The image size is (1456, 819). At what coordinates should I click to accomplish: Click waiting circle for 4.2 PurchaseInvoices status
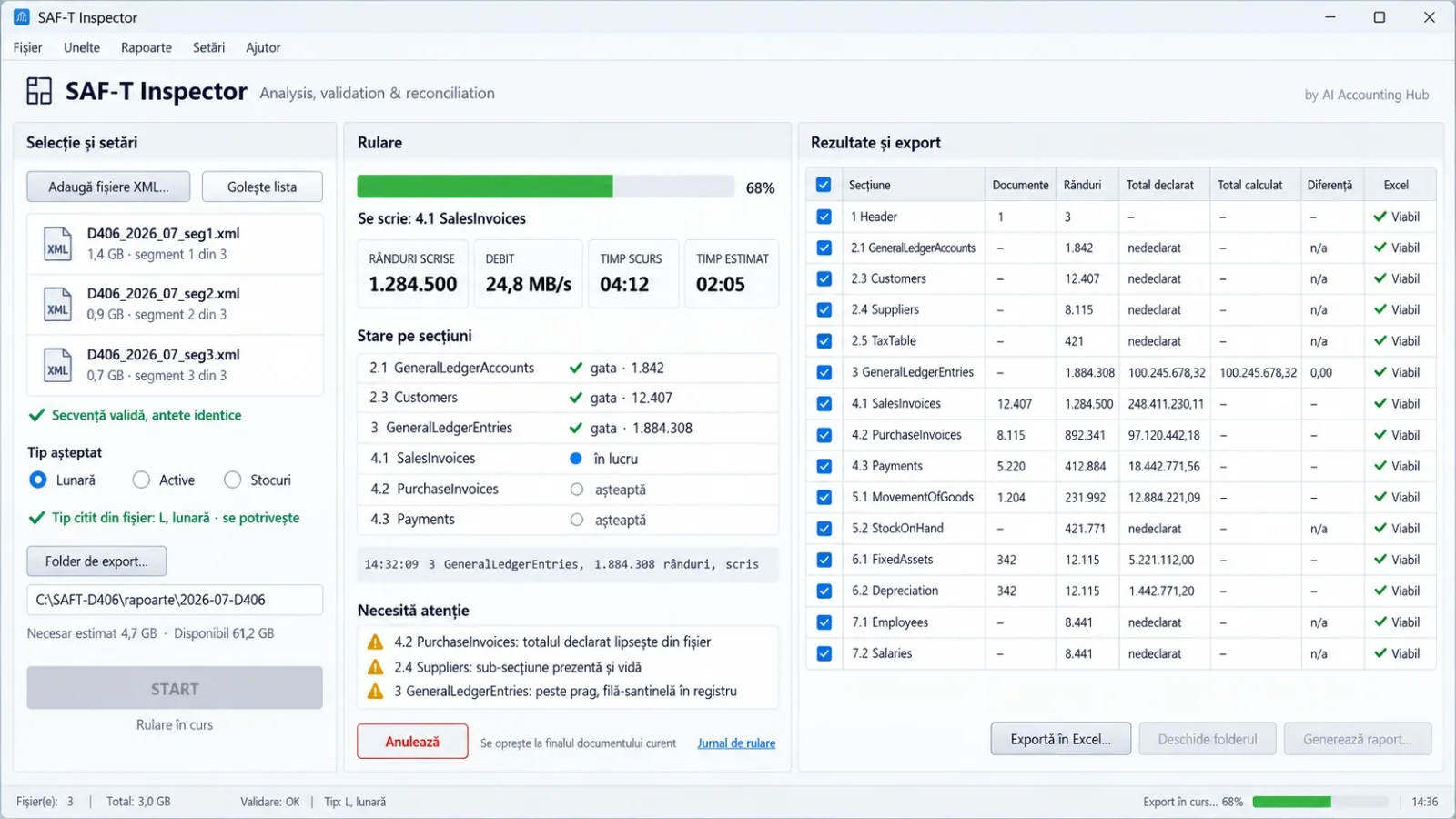pyautogui.click(x=576, y=490)
